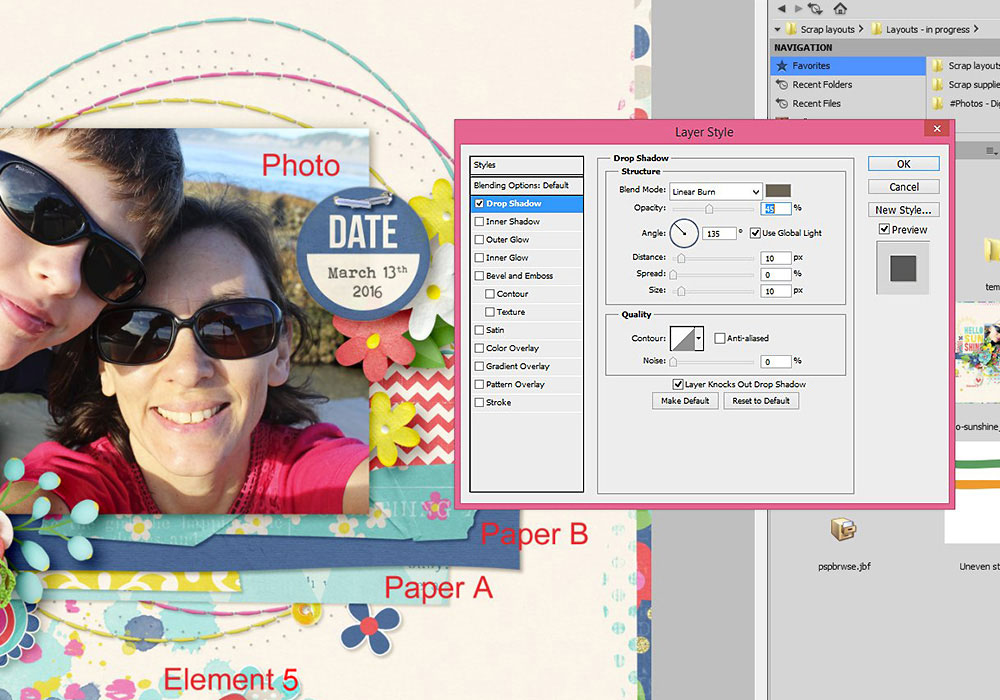Image resolution: width=1000 pixels, height=700 pixels.
Task: Enable the Inner Glow checkbox
Action: tap(479, 258)
